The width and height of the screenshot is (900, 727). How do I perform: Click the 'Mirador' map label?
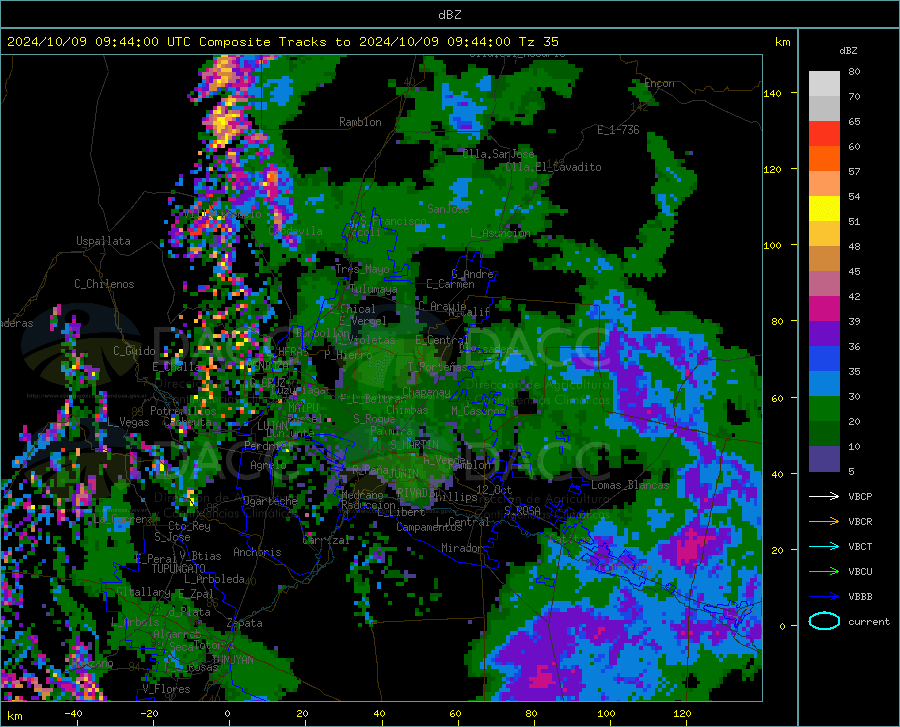tap(461, 548)
